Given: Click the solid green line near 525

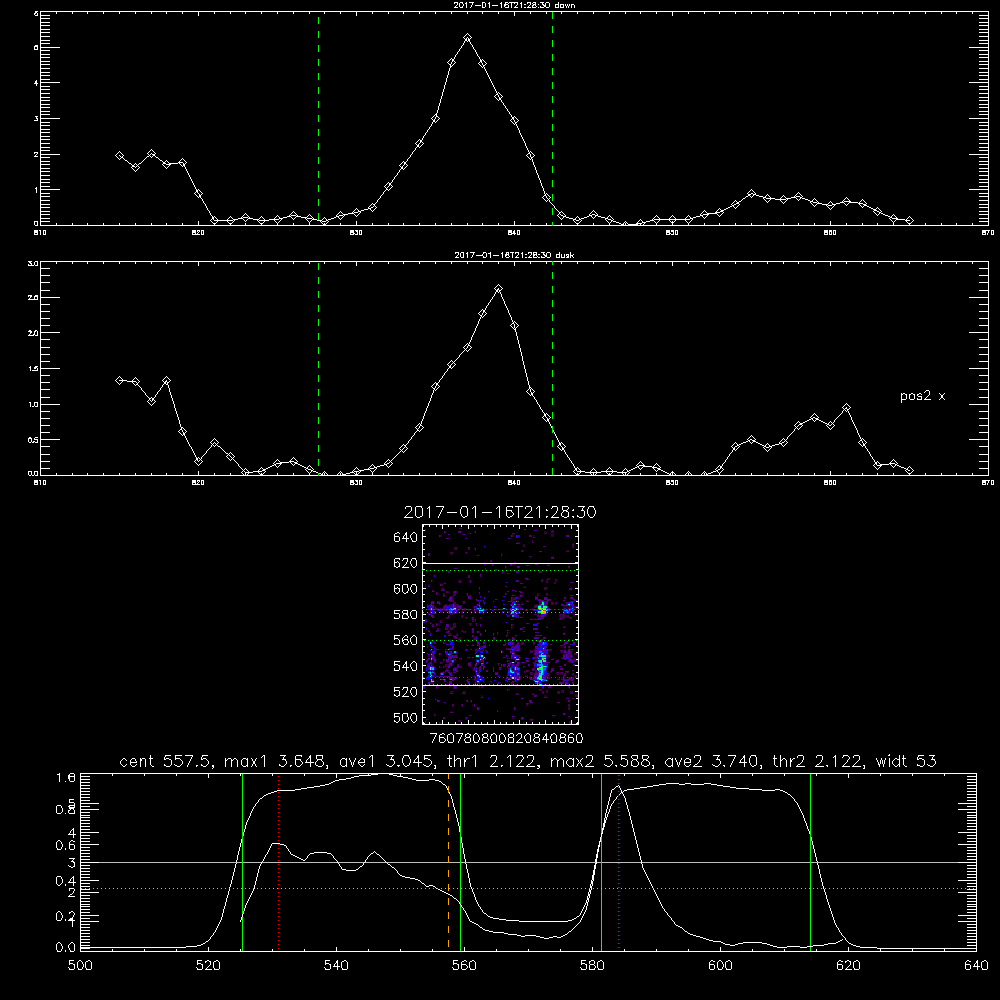Looking at the screenshot, I should click(242, 861).
